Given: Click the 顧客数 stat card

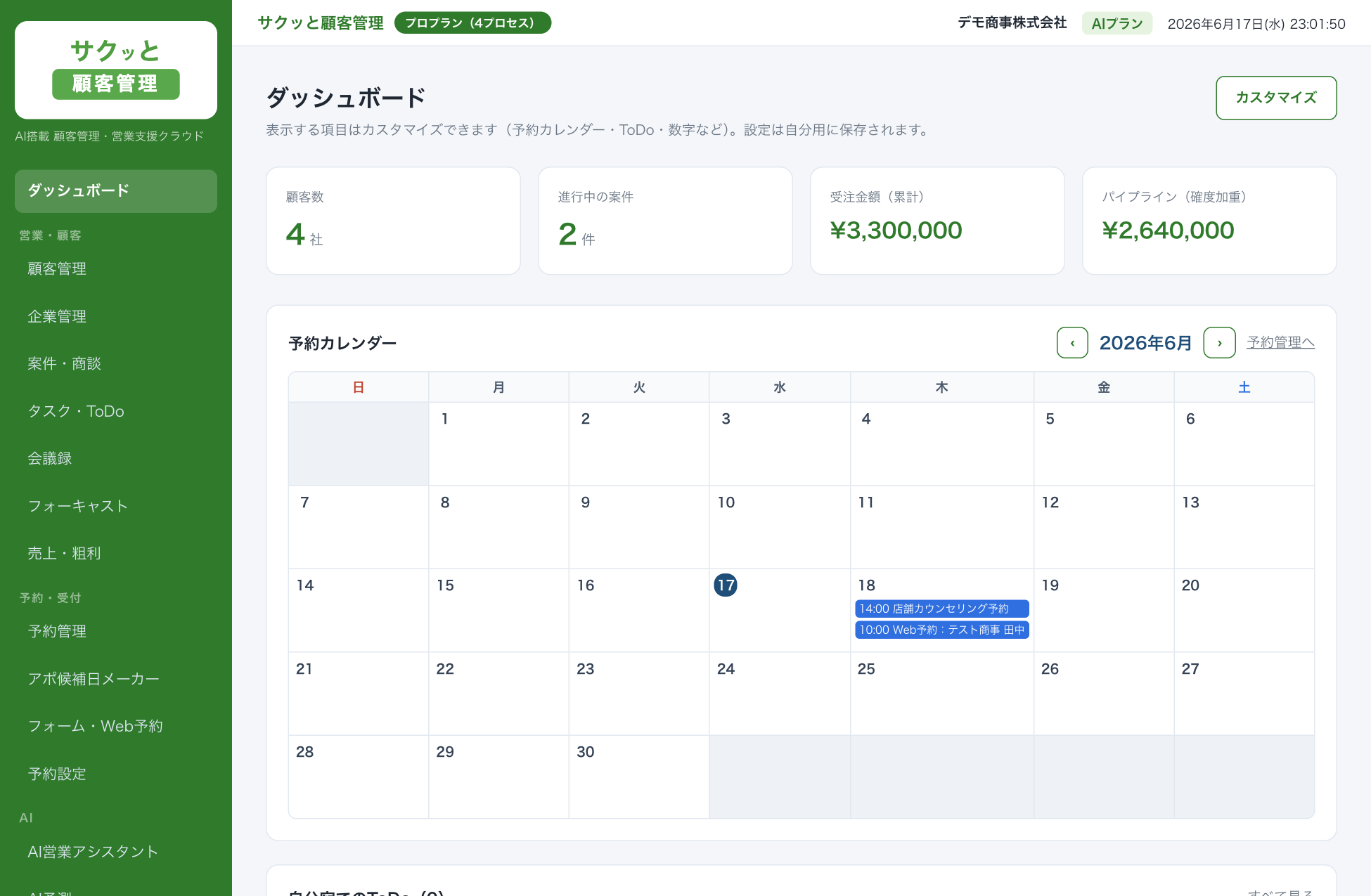Looking at the screenshot, I should [393, 221].
